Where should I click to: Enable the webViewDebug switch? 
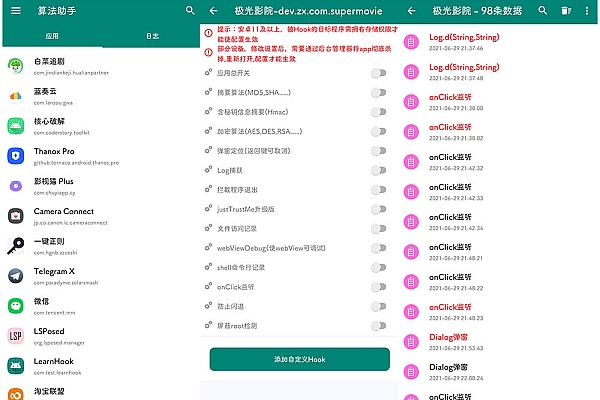(x=379, y=248)
